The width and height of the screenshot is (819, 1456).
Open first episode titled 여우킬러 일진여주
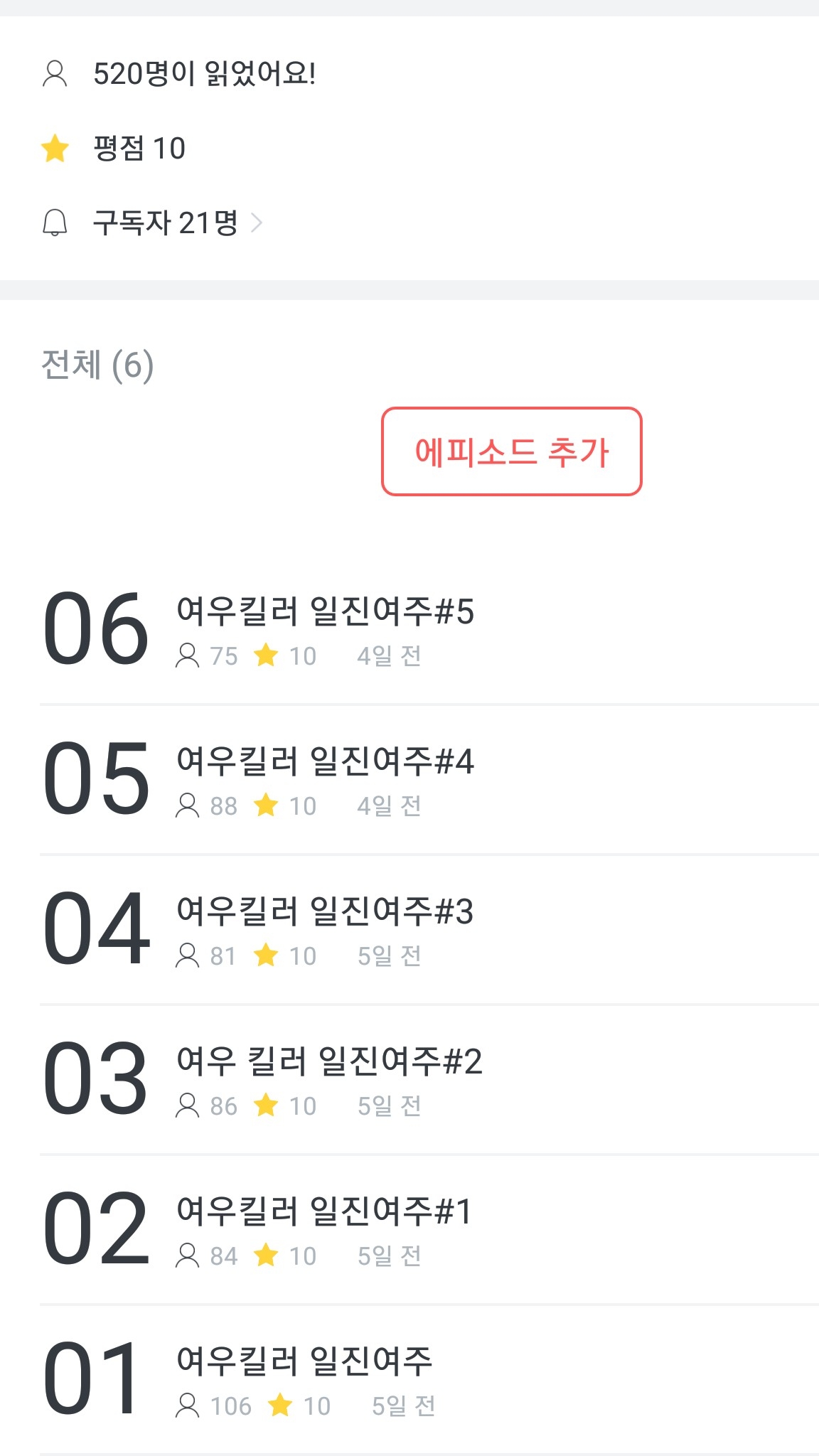[x=304, y=1361]
